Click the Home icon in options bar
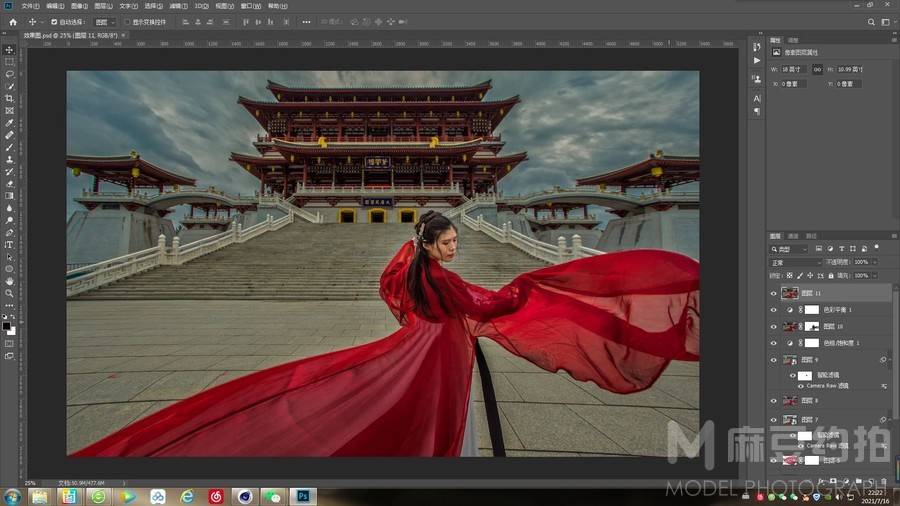 [x=13, y=21]
